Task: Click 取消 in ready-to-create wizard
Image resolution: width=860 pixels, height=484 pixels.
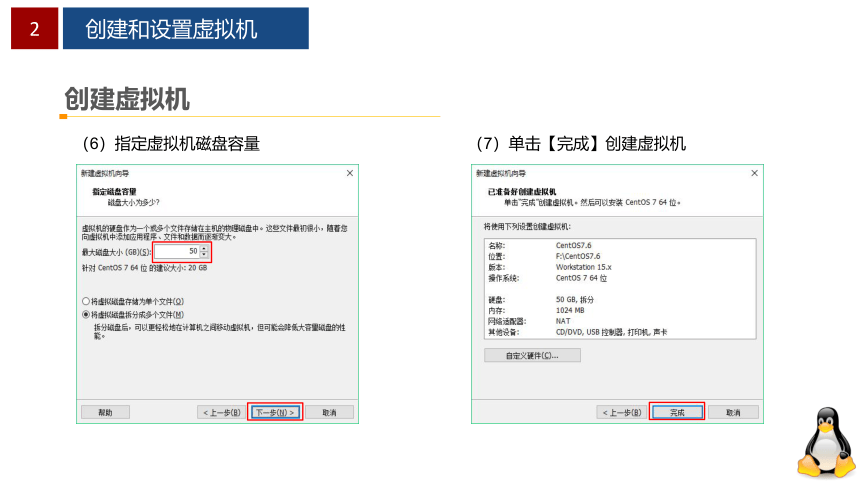Action: point(733,412)
